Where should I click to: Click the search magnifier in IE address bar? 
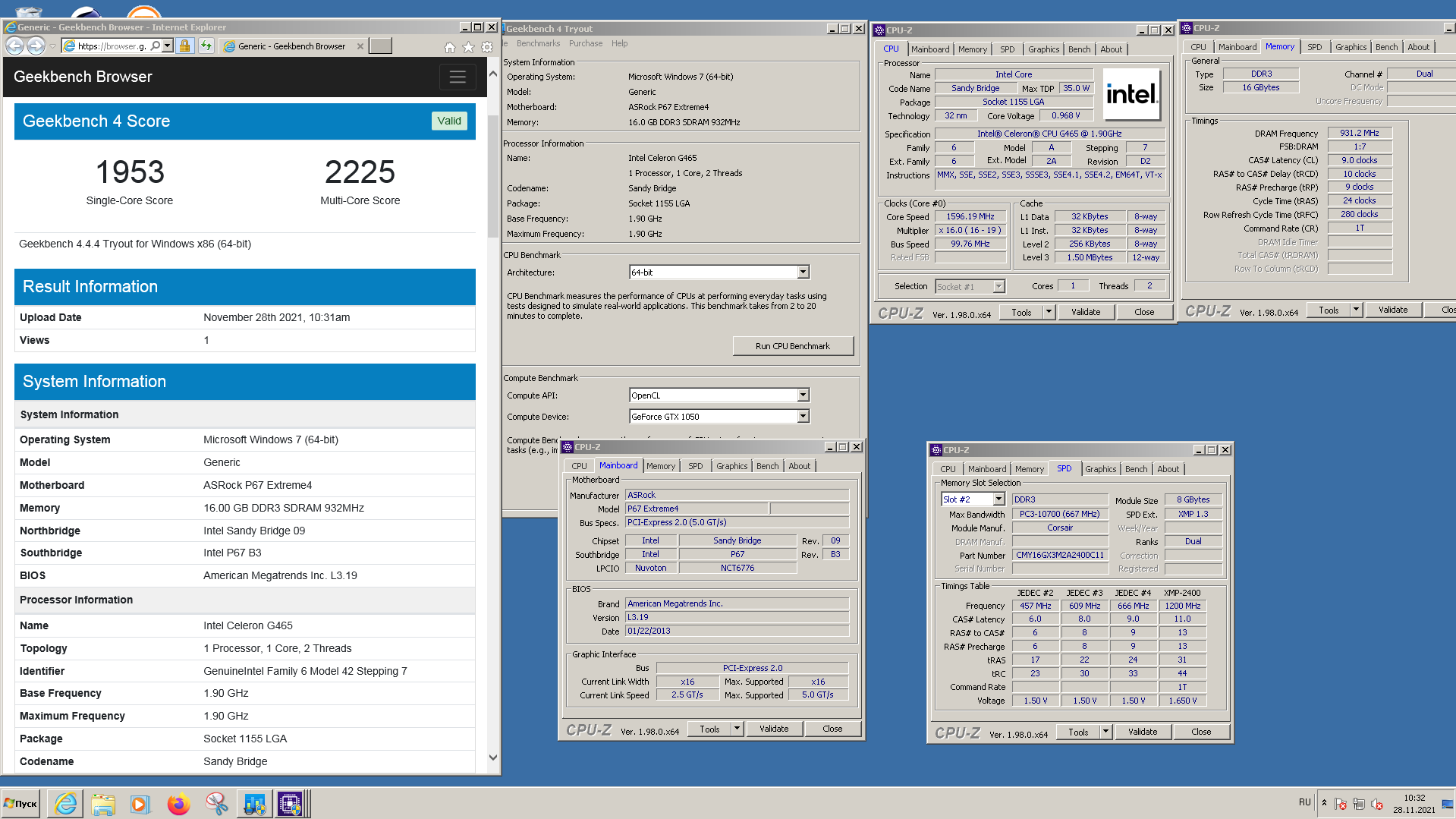(156, 46)
